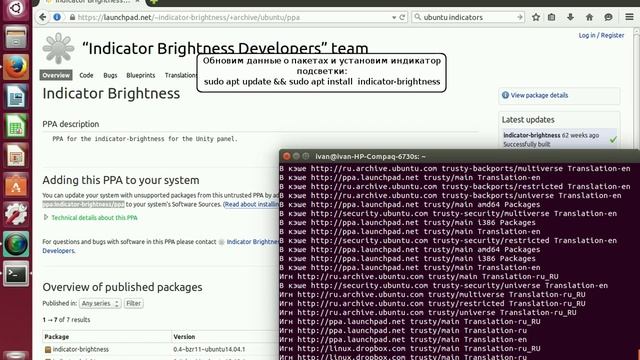Open Ubuntu Software Center dock icon
The width and height of the screenshot is (640, 360).
(x=16, y=186)
